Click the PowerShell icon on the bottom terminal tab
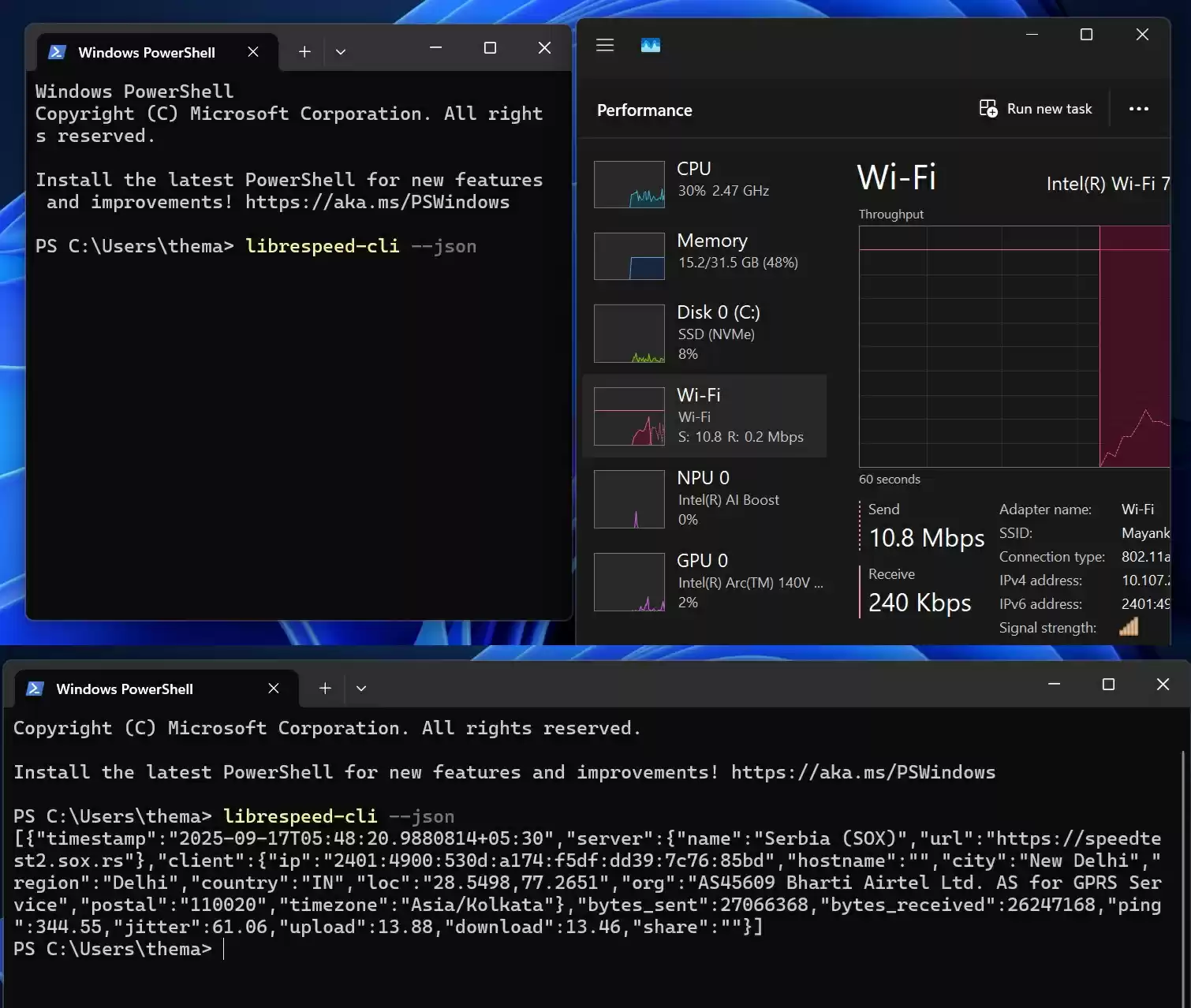This screenshot has height=1008, width=1191. point(35,688)
